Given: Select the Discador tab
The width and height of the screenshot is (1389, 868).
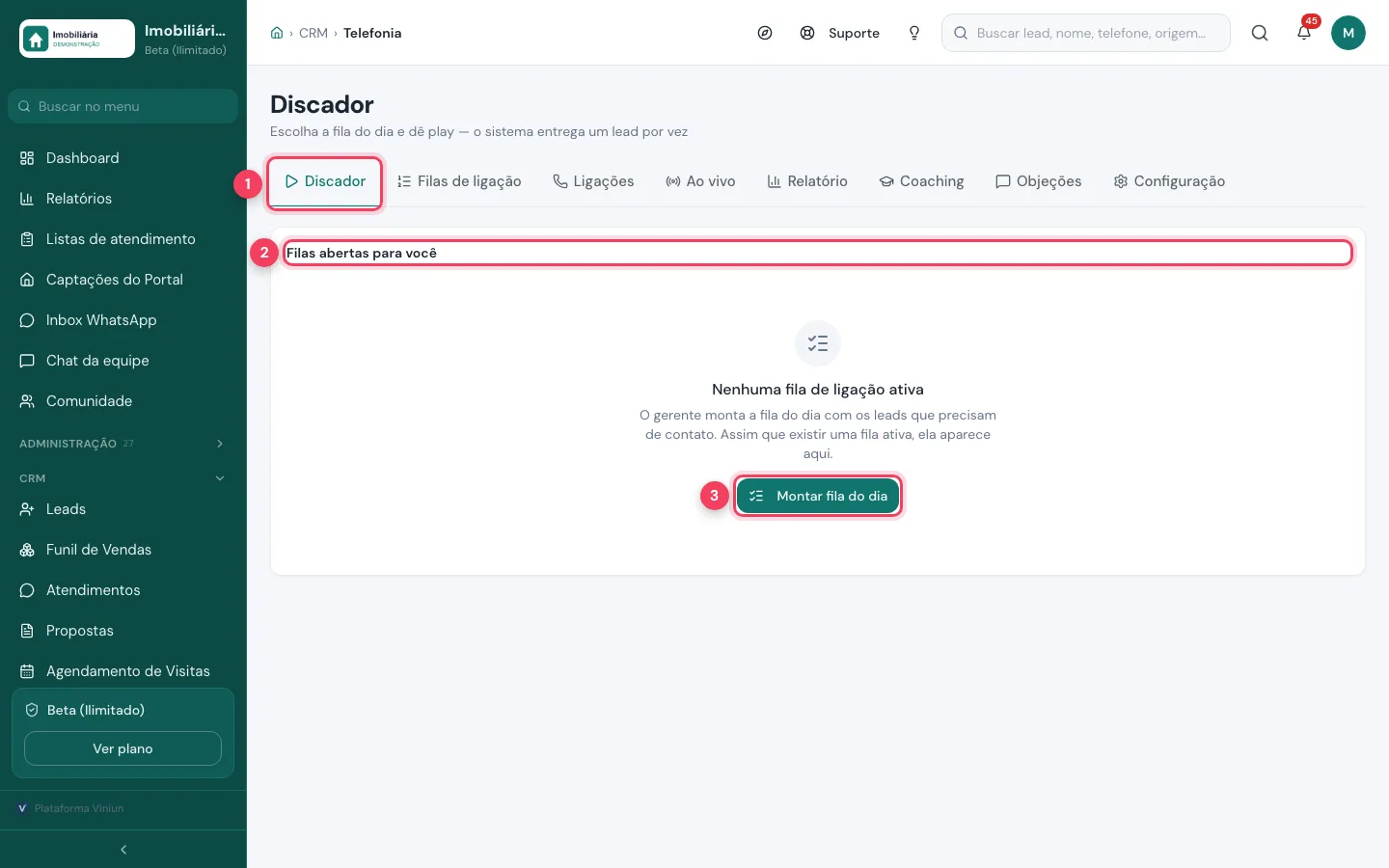Looking at the screenshot, I should click(325, 181).
